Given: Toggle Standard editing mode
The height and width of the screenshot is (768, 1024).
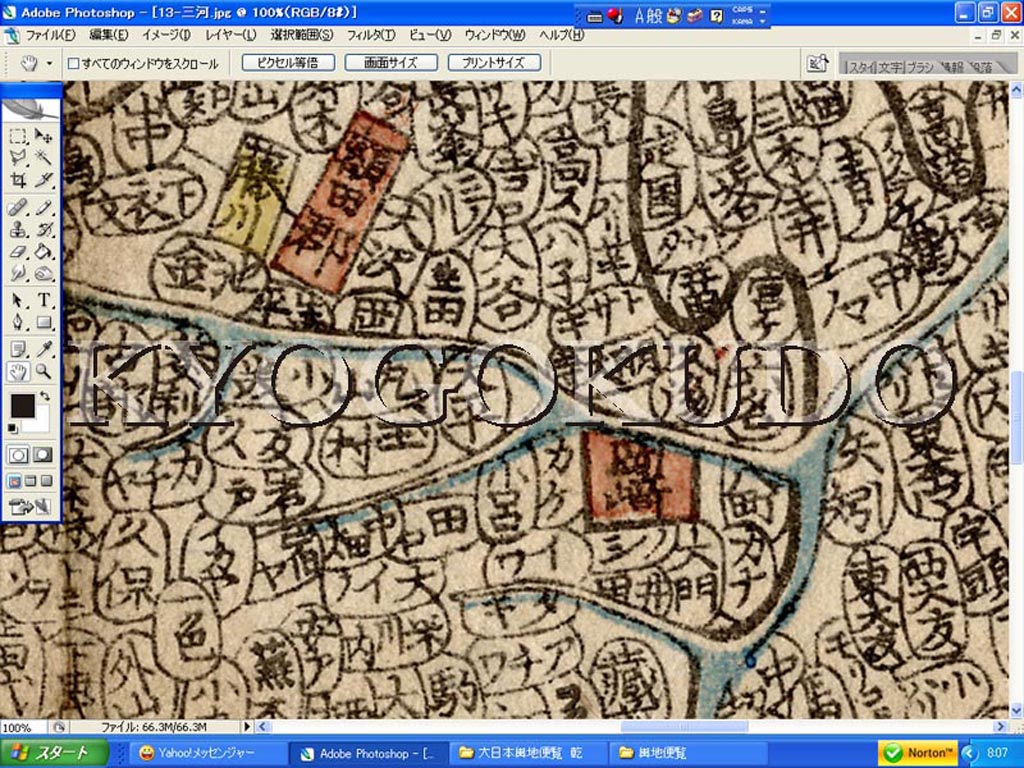Looking at the screenshot, I should click(x=18, y=455).
